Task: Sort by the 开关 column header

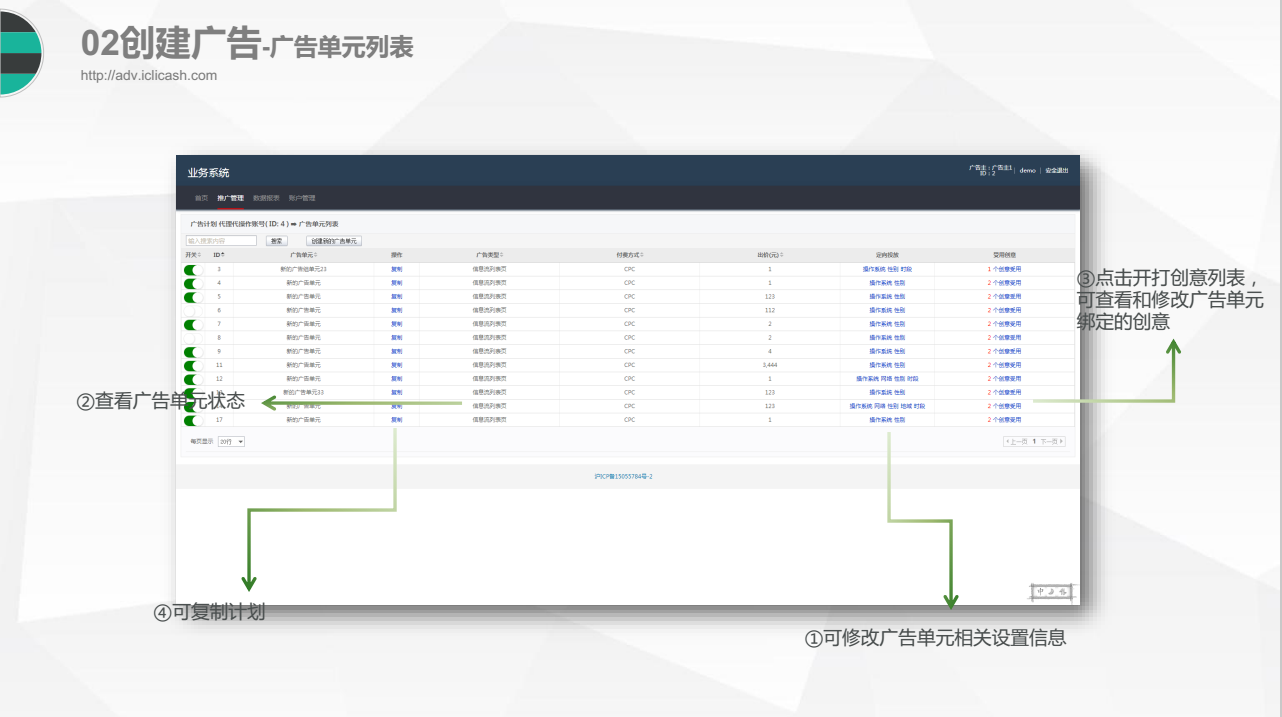Action: (x=199, y=255)
